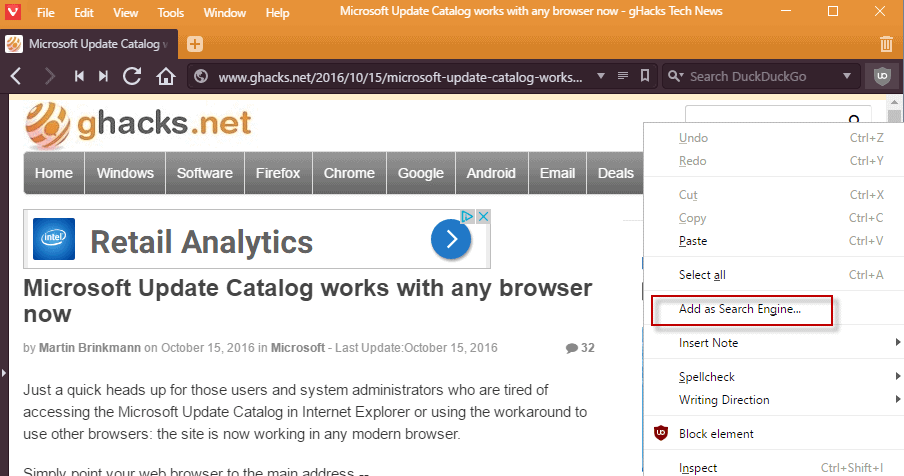Image resolution: width=904 pixels, height=476 pixels.
Task: Click the address bar URL field
Action: click(x=400, y=77)
